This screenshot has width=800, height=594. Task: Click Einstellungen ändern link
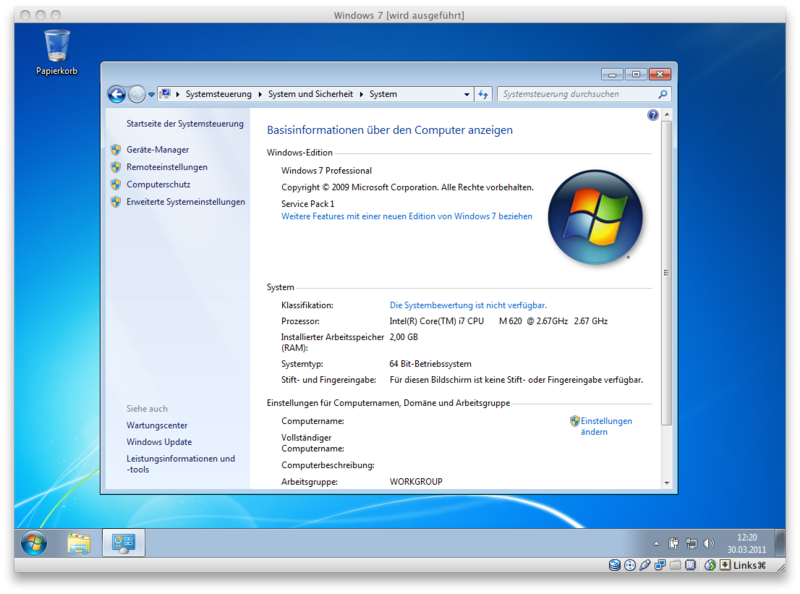[x=606, y=427]
